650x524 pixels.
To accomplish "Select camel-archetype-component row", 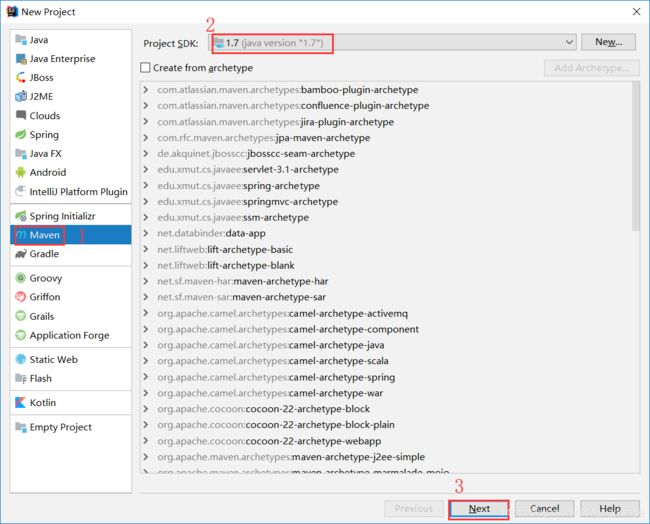I will [x=386, y=329].
